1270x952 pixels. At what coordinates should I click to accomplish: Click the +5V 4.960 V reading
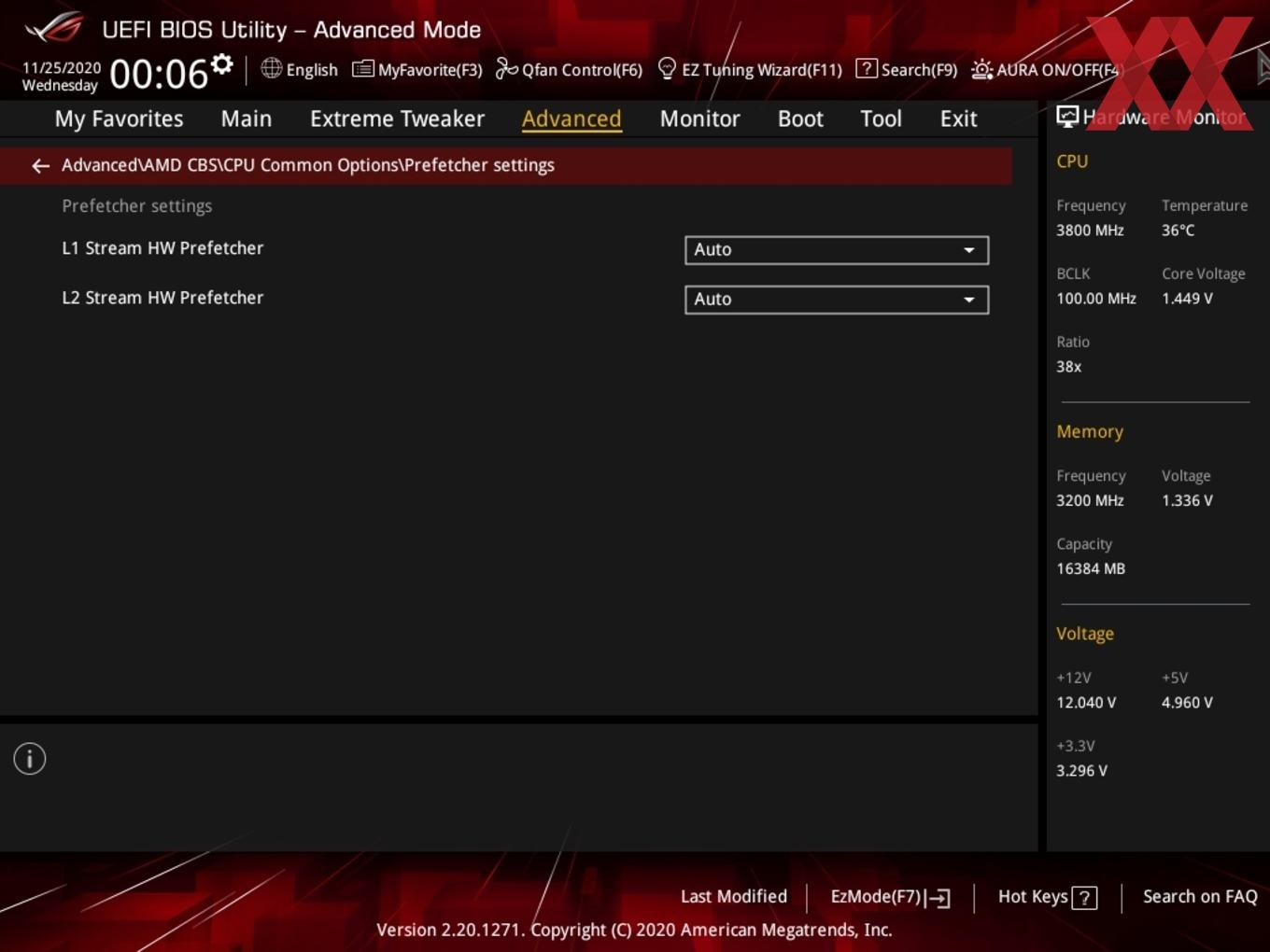[x=1187, y=703]
